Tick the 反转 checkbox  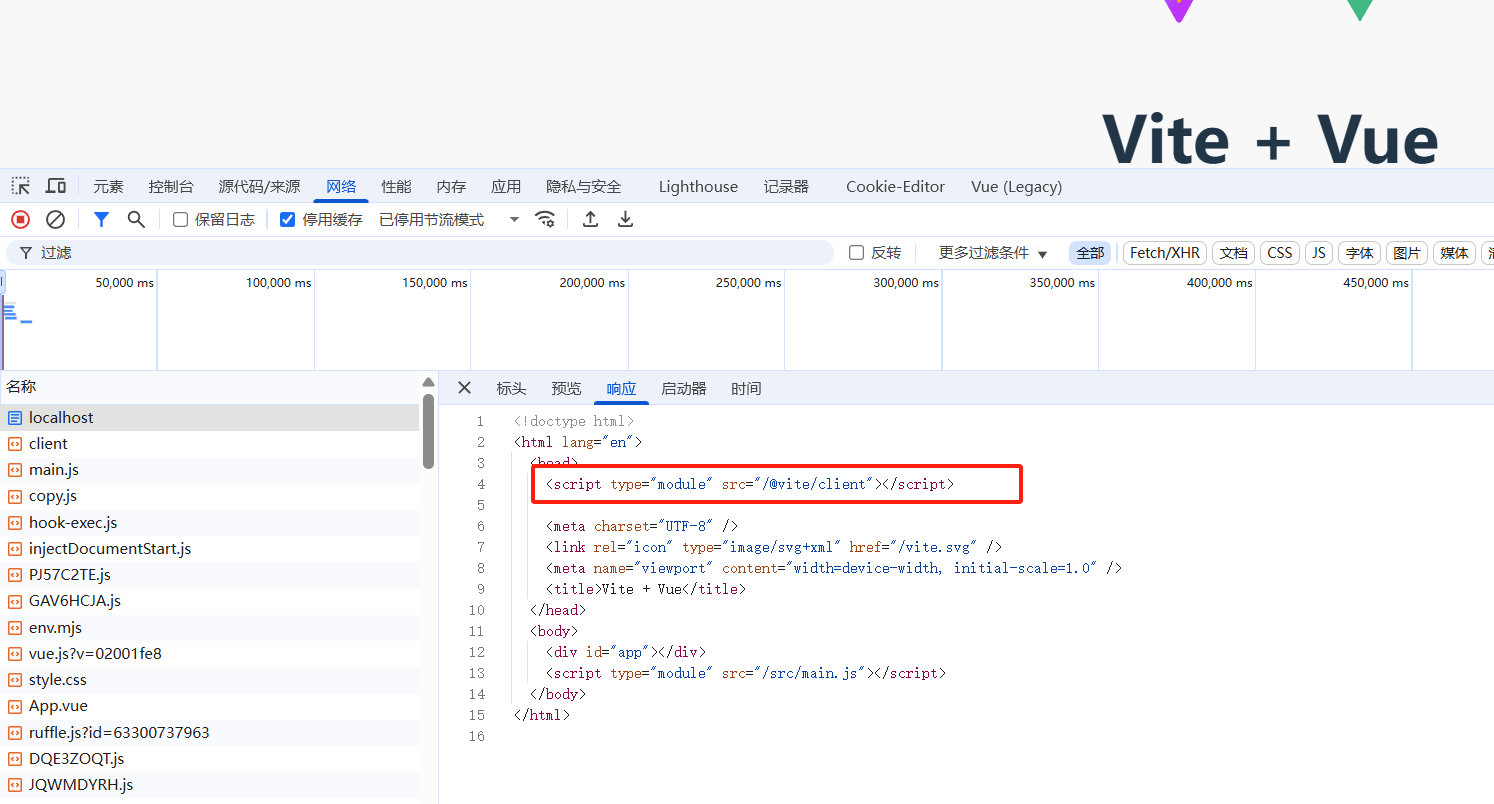856,253
